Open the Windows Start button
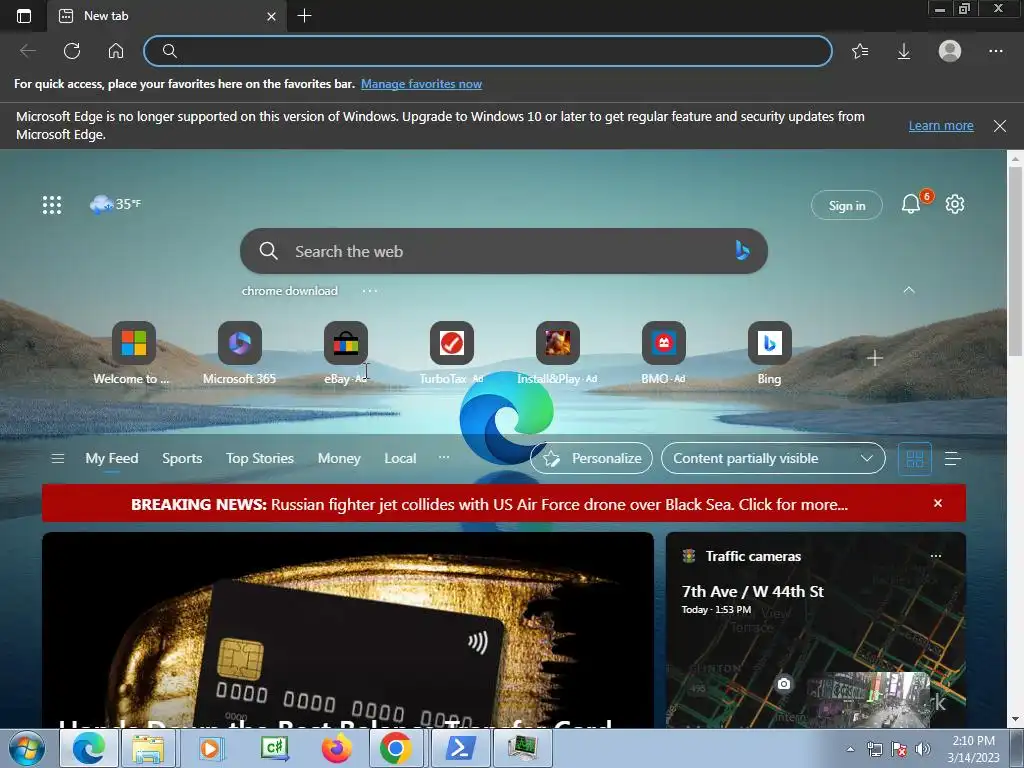Screen dimensions: 1024x768 [27, 748]
